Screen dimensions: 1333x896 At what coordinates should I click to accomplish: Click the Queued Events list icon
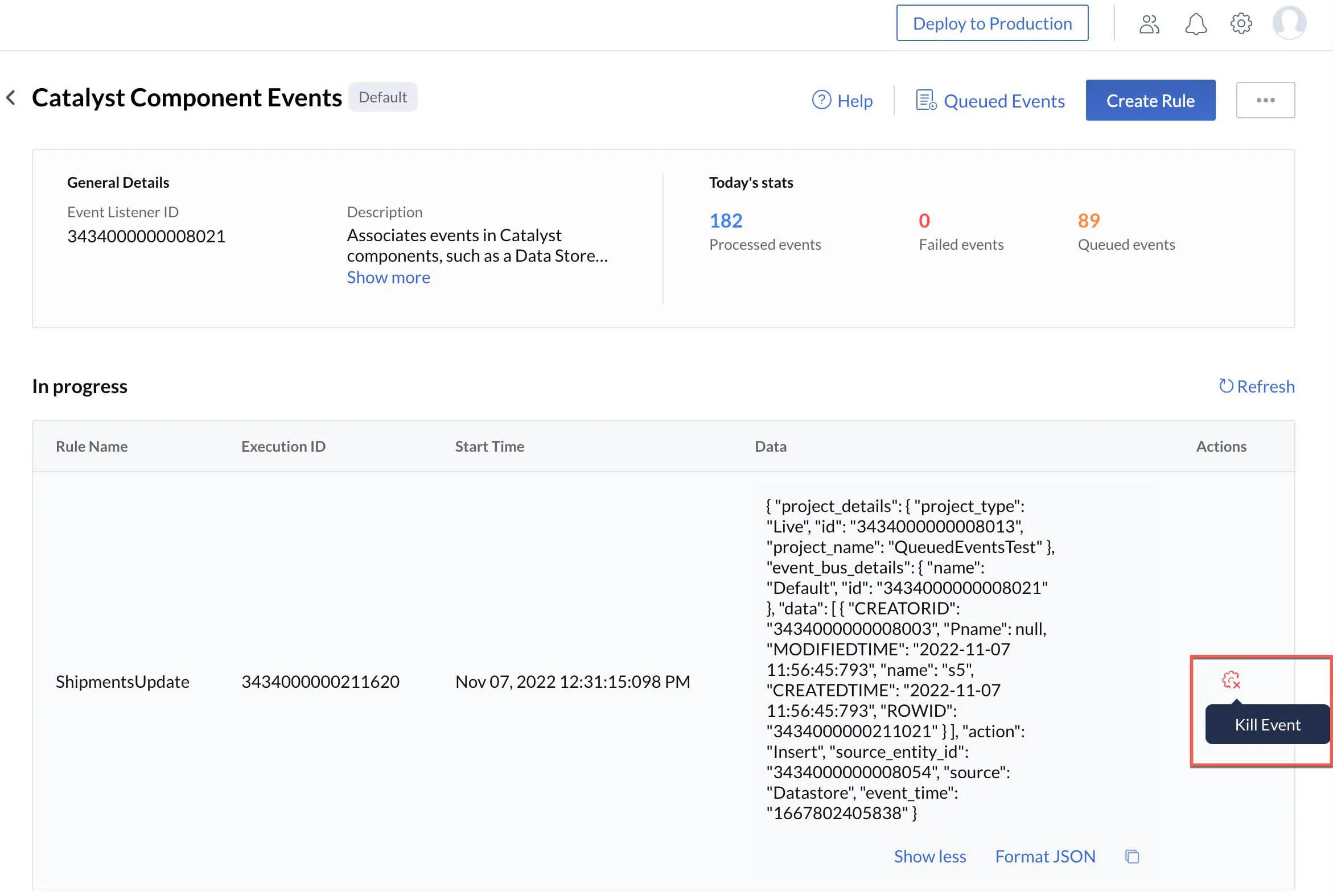(926, 100)
